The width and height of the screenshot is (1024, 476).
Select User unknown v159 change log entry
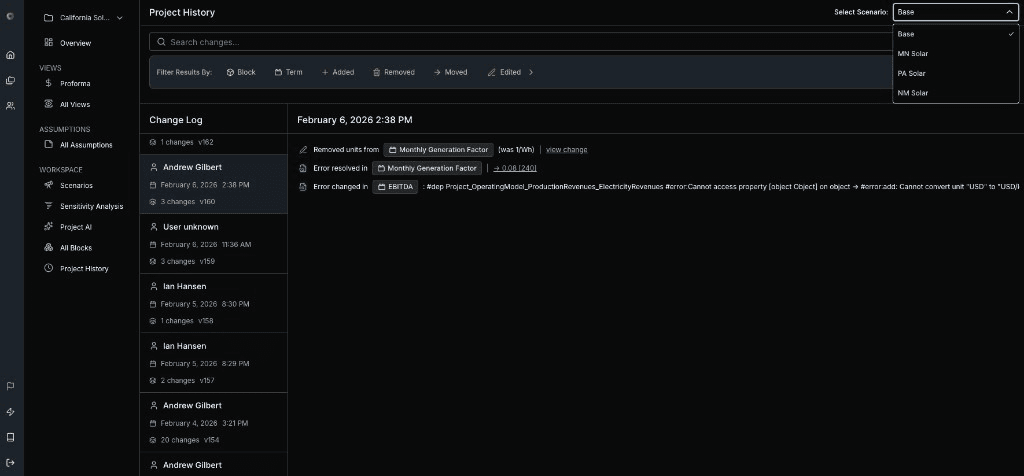click(214, 244)
